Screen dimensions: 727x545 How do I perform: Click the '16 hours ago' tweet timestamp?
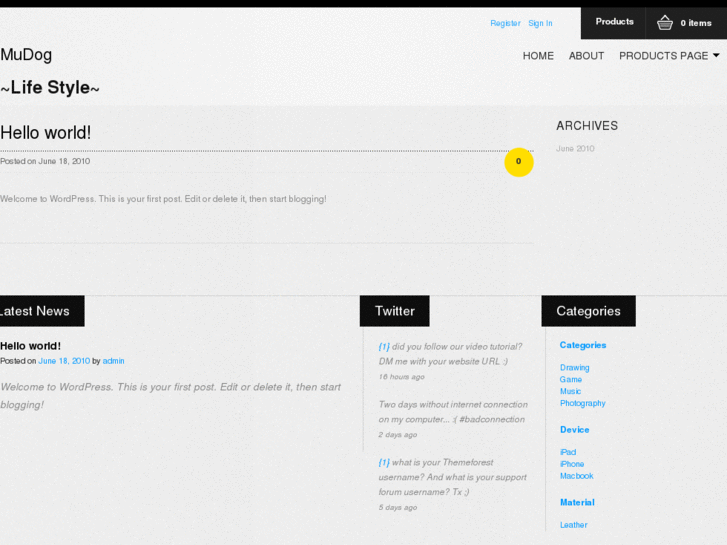pyautogui.click(x=401, y=377)
